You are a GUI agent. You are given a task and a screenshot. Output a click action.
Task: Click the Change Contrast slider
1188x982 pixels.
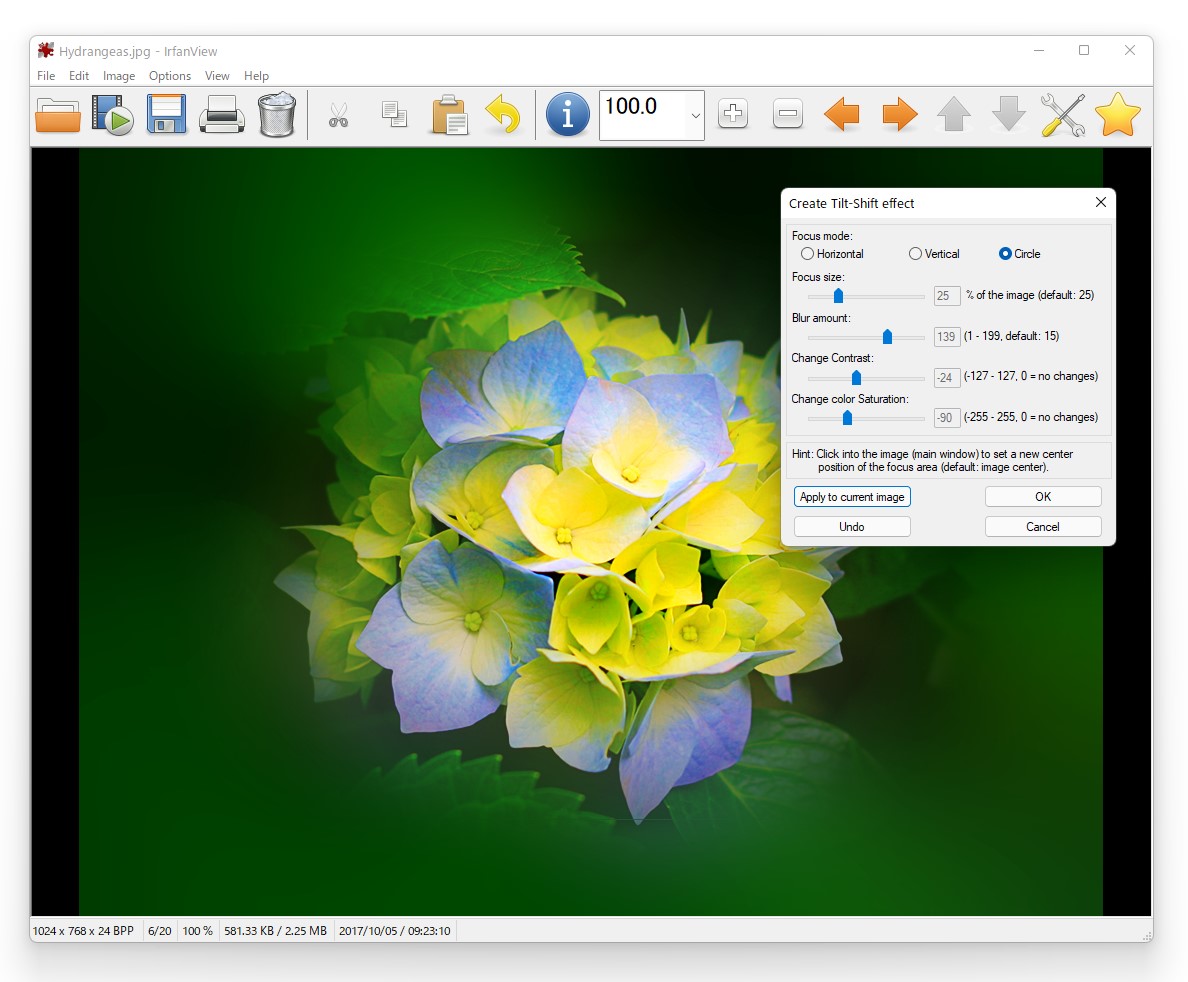pos(866,377)
